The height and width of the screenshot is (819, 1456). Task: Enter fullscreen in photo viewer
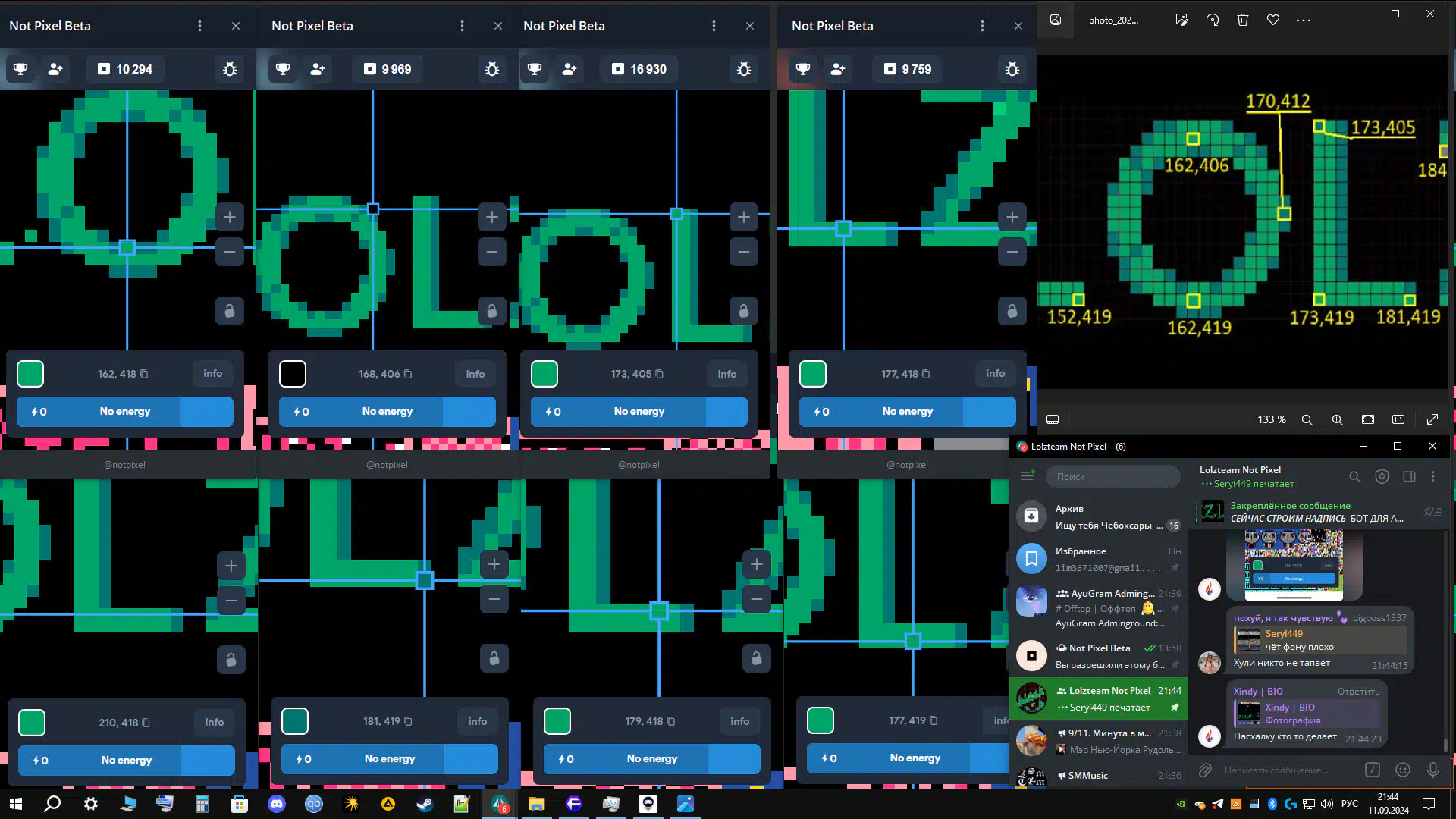[x=1432, y=419]
